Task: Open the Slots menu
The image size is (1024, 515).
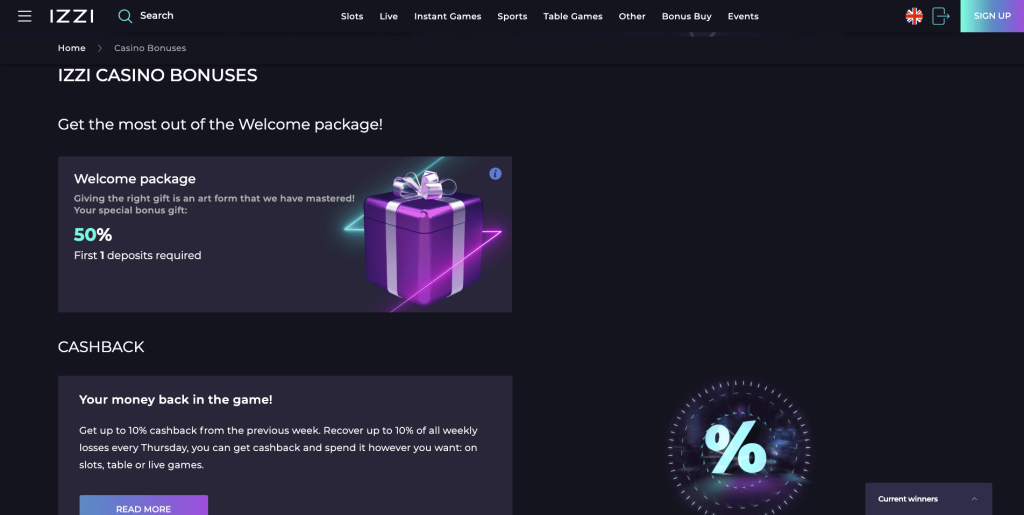Action: click(352, 17)
